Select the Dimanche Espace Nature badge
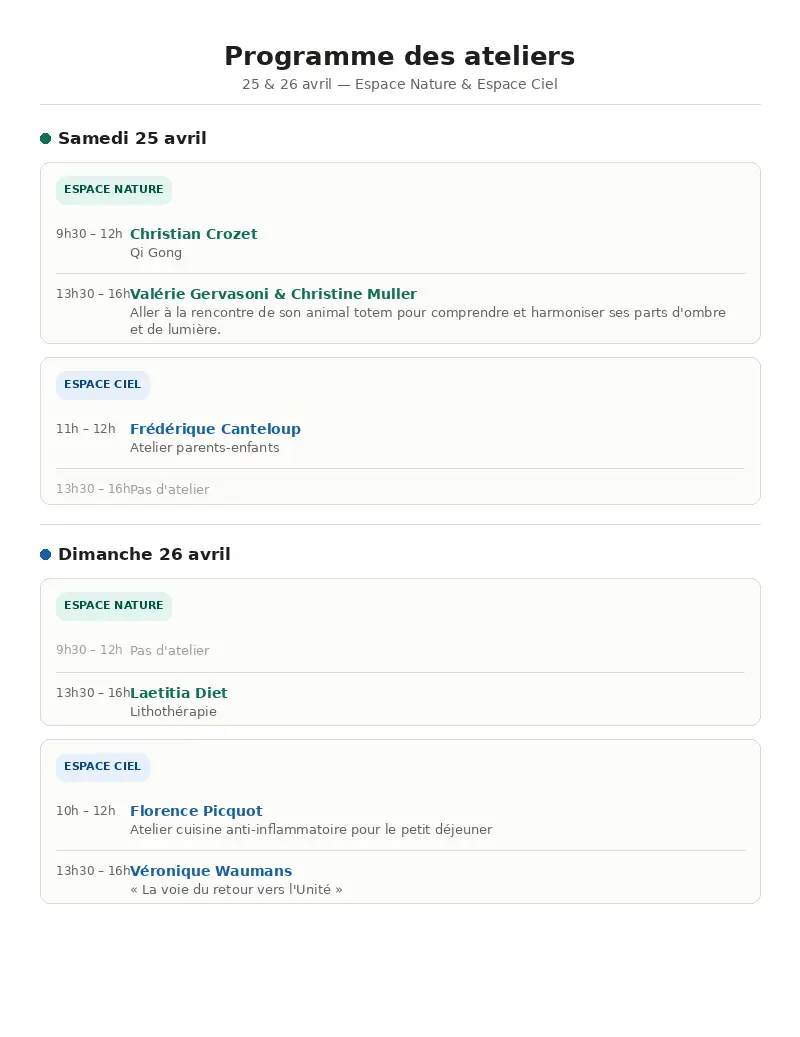 (x=114, y=606)
